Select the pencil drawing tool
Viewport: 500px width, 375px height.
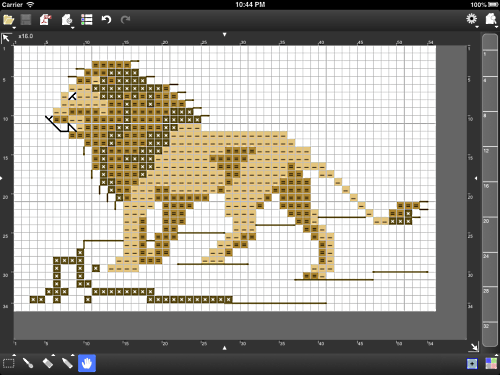point(67,363)
